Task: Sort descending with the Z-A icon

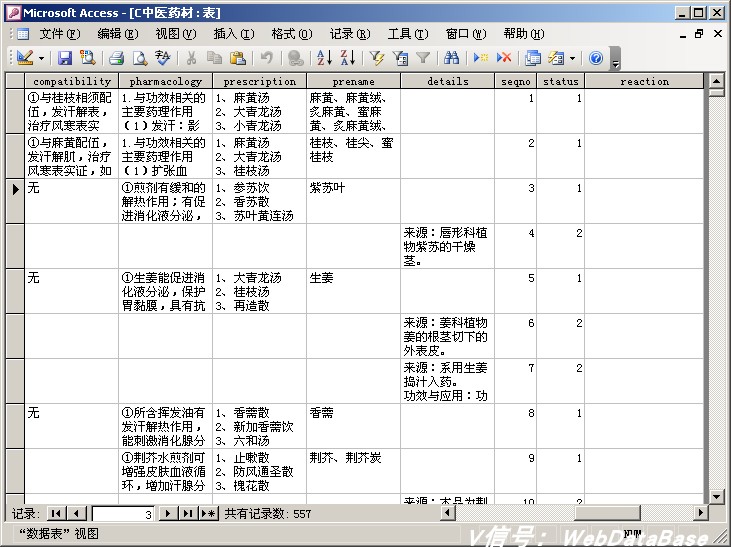Action: 348,58
